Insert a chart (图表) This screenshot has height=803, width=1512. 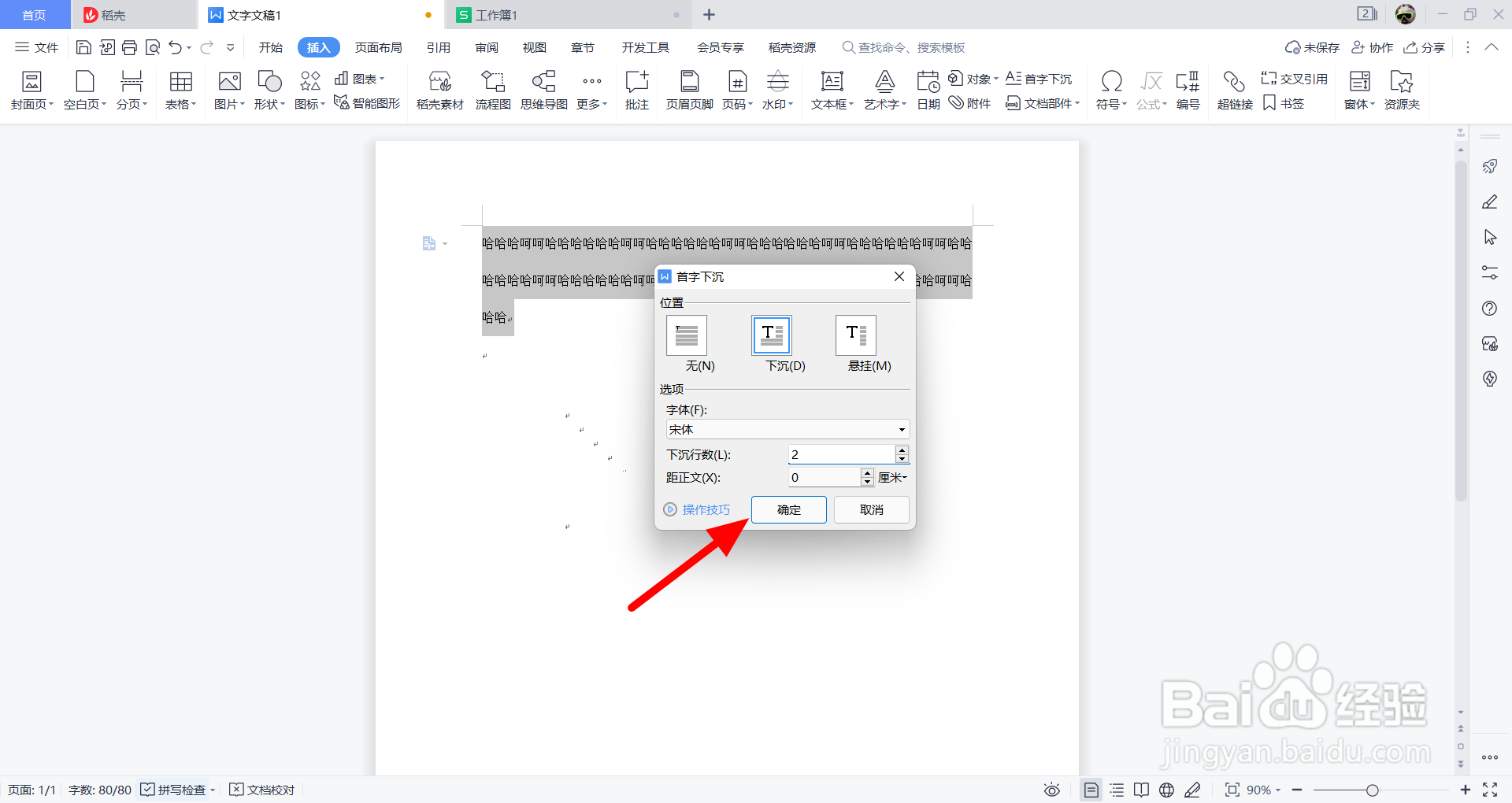(360, 79)
